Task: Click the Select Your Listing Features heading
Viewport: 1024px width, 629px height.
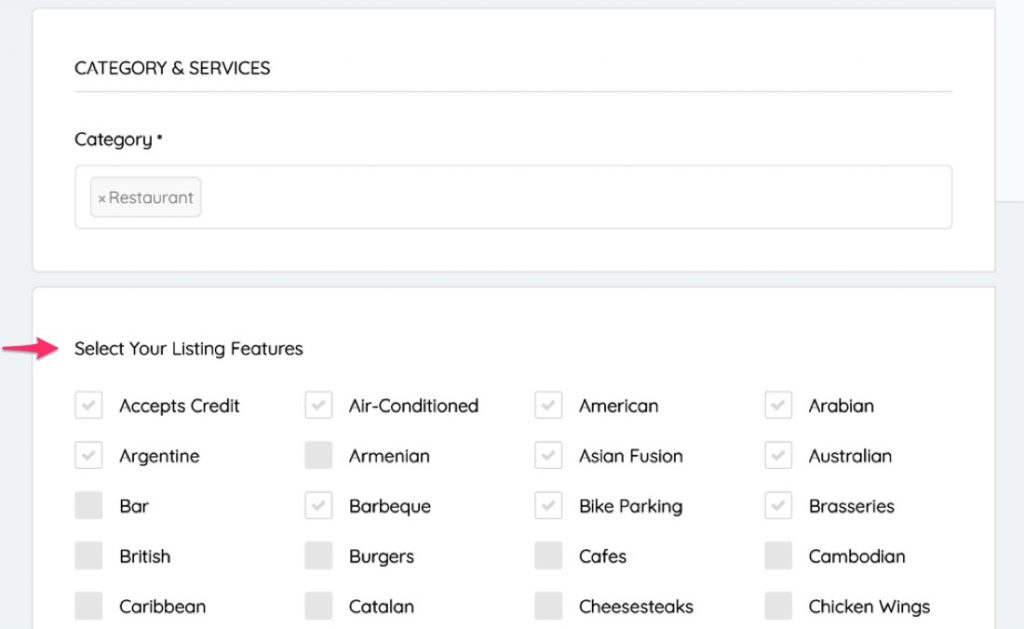Action: click(187, 348)
